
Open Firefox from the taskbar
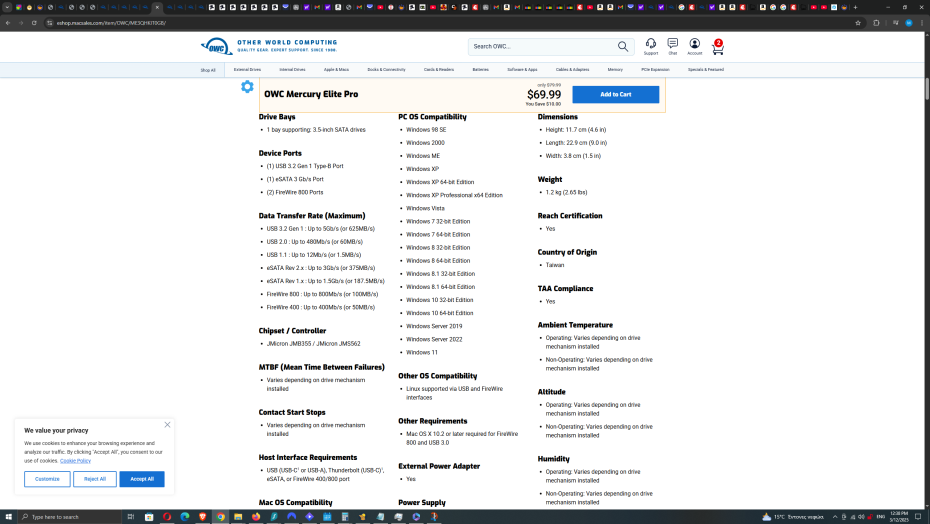tap(256, 517)
